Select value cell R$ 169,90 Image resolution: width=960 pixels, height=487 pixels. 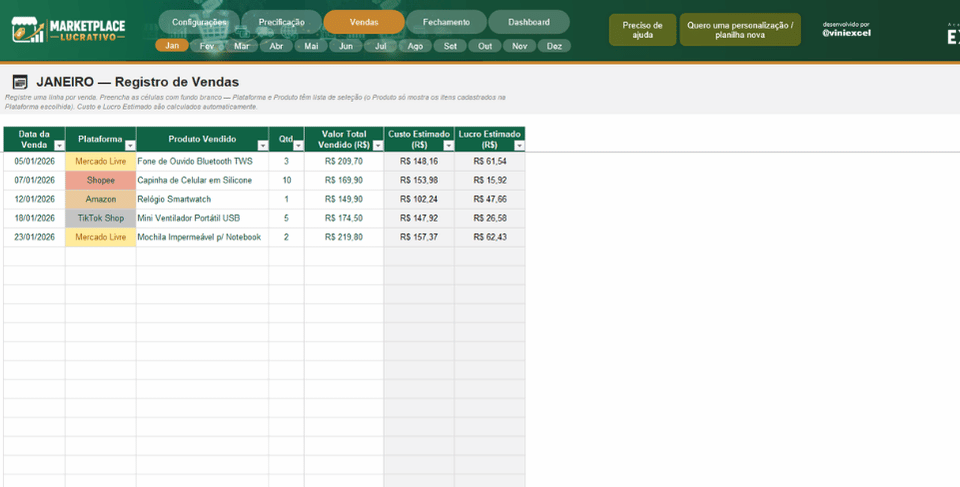(344, 181)
